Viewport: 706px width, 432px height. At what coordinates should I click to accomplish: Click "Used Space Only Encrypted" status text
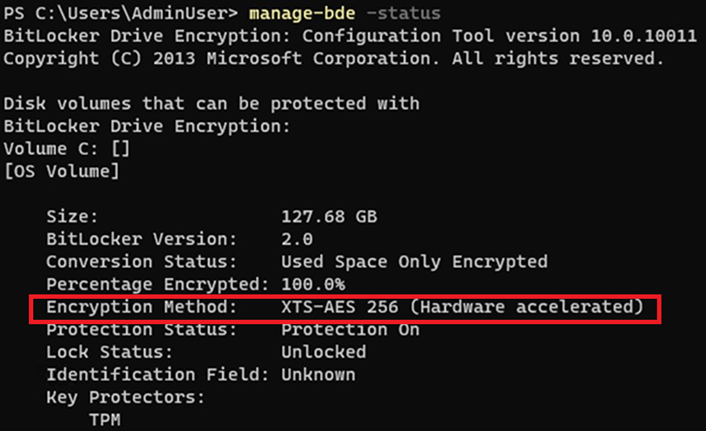(x=413, y=261)
